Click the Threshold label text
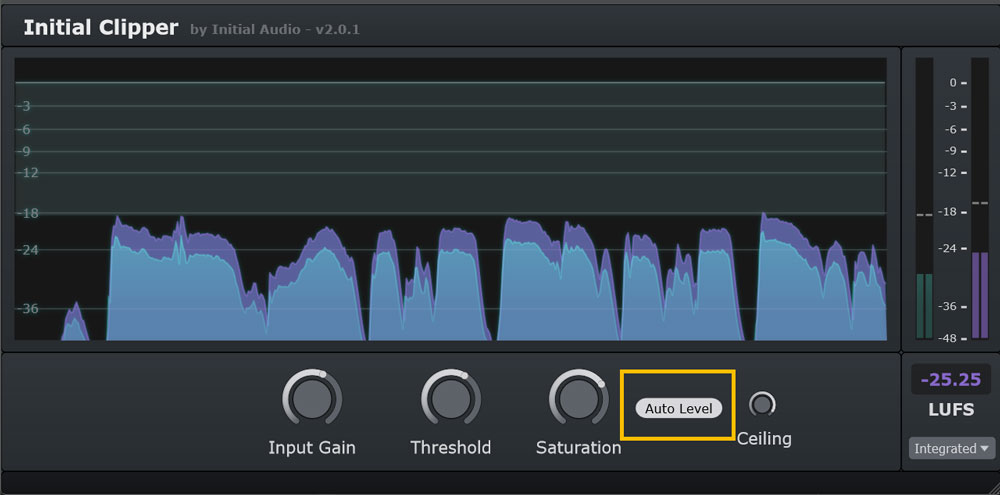Screen dimensions: 1000x495 [450, 447]
